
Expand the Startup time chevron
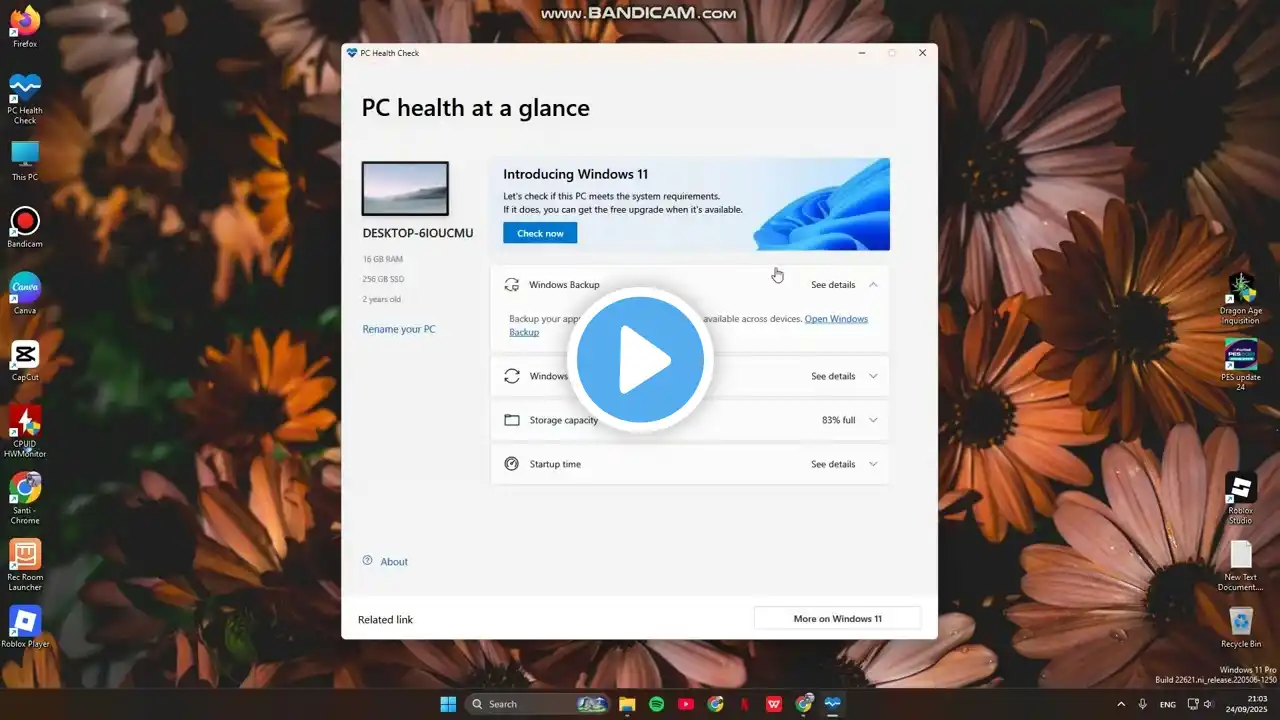[873, 464]
